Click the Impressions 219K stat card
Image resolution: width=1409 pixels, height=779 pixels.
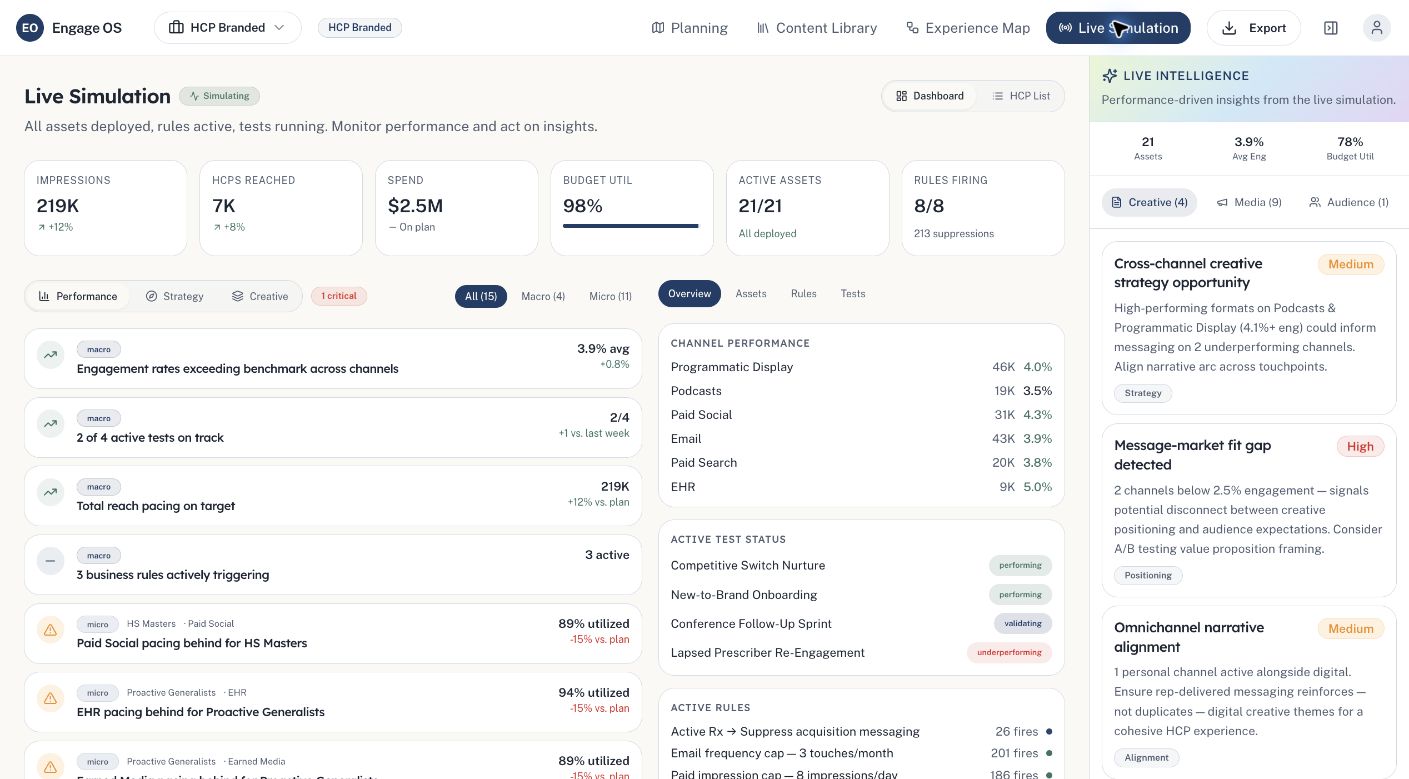[x=105, y=208]
